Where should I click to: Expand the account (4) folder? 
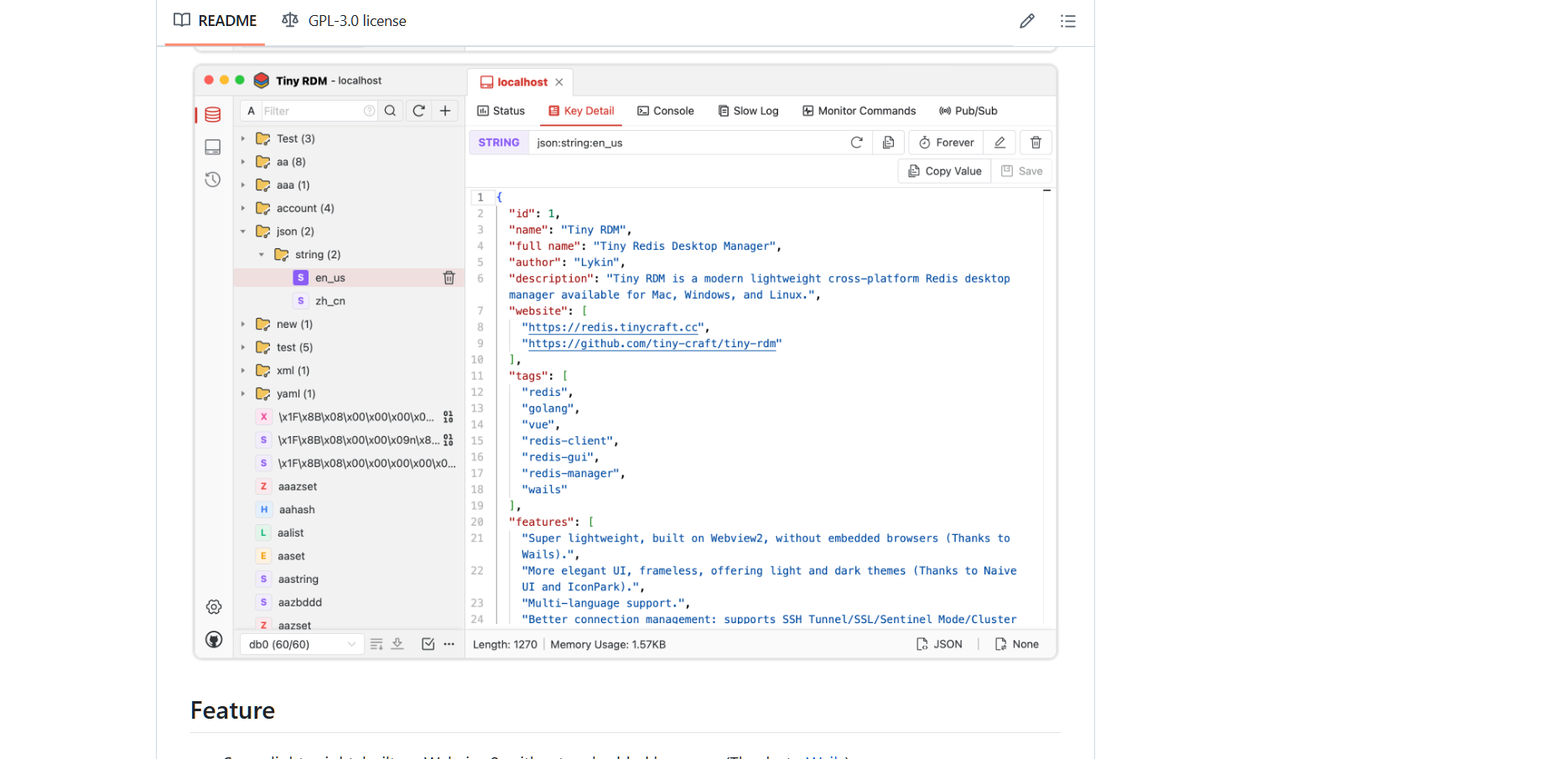tap(243, 208)
